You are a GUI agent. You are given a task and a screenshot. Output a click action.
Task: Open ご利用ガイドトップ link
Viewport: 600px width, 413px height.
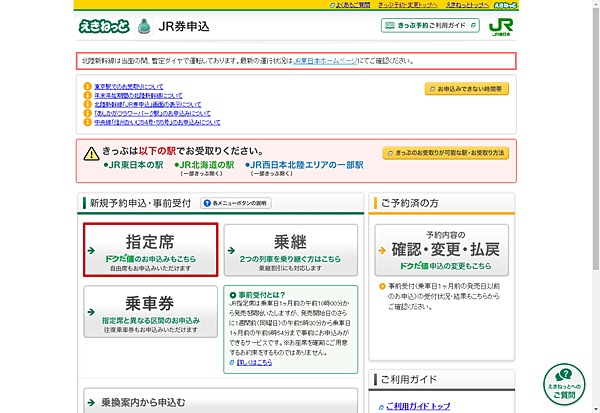click(x=418, y=406)
